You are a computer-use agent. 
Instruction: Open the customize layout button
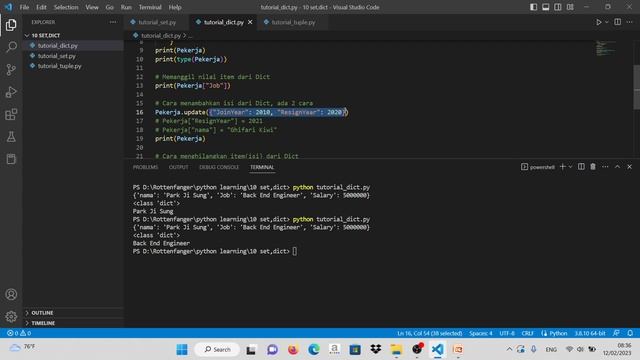click(570, 7)
